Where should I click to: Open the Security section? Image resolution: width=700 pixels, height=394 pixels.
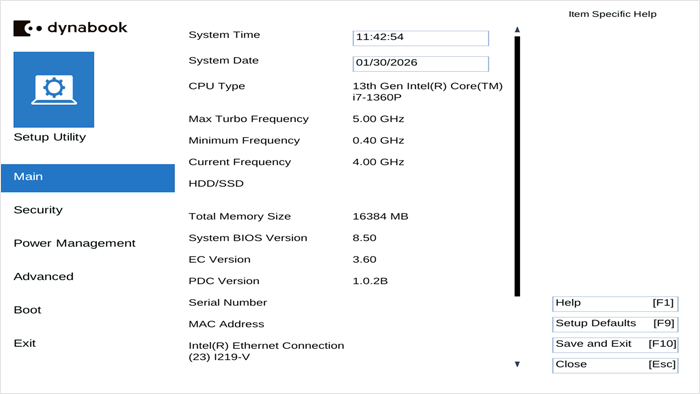tap(38, 210)
